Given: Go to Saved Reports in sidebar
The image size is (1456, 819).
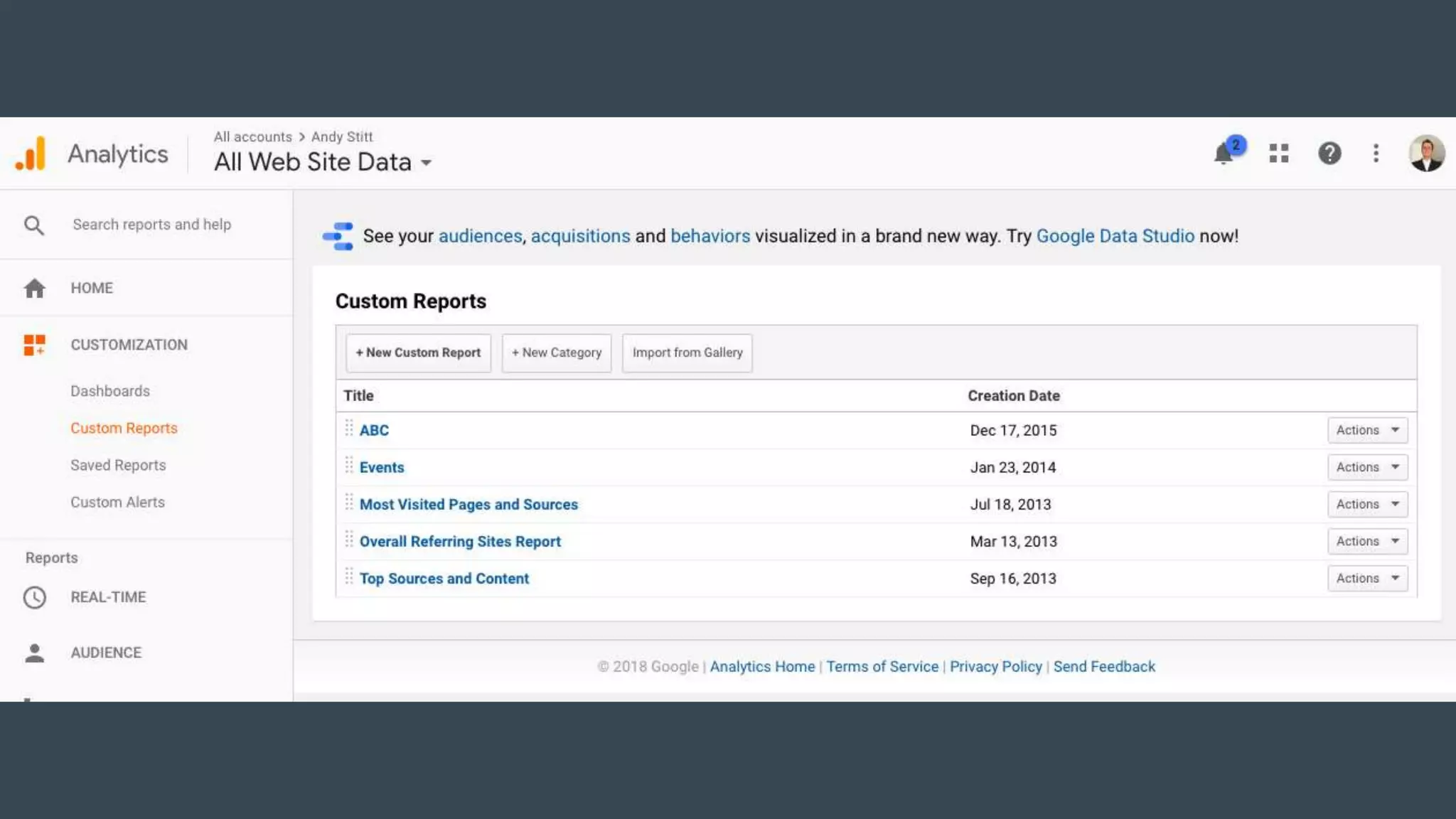Looking at the screenshot, I should [x=118, y=465].
